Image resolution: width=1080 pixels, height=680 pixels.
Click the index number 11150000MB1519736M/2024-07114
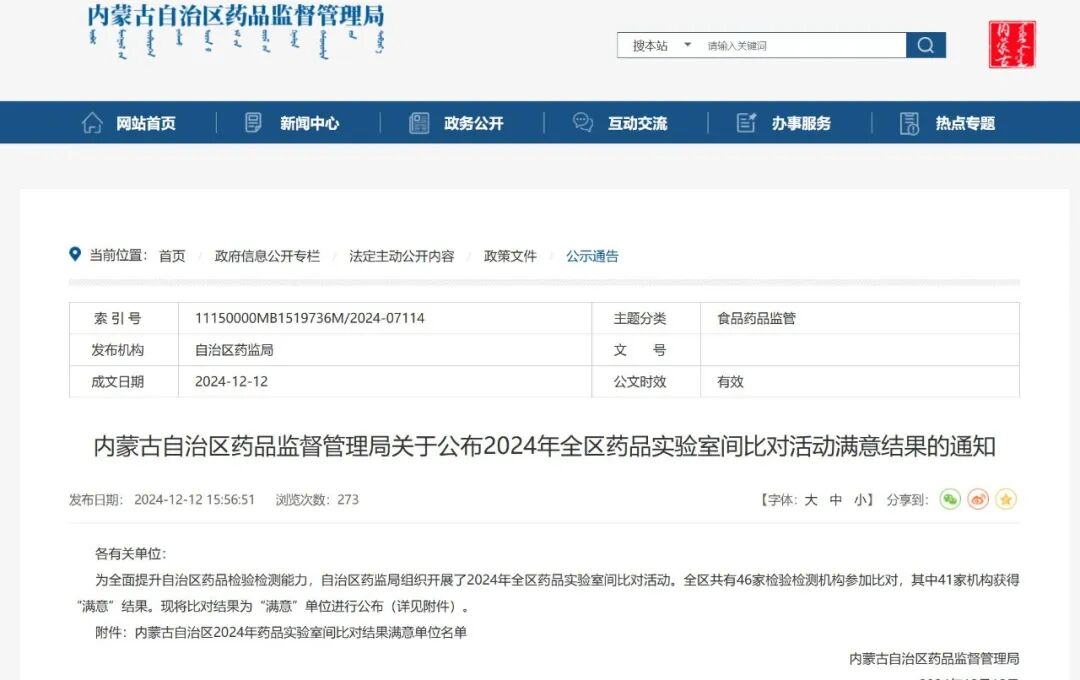point(309,318)
